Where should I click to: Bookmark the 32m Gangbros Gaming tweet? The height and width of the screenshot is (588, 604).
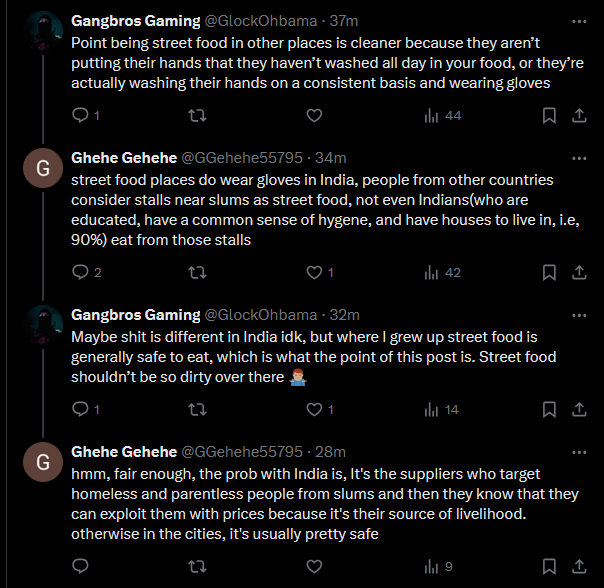(549, 409)
